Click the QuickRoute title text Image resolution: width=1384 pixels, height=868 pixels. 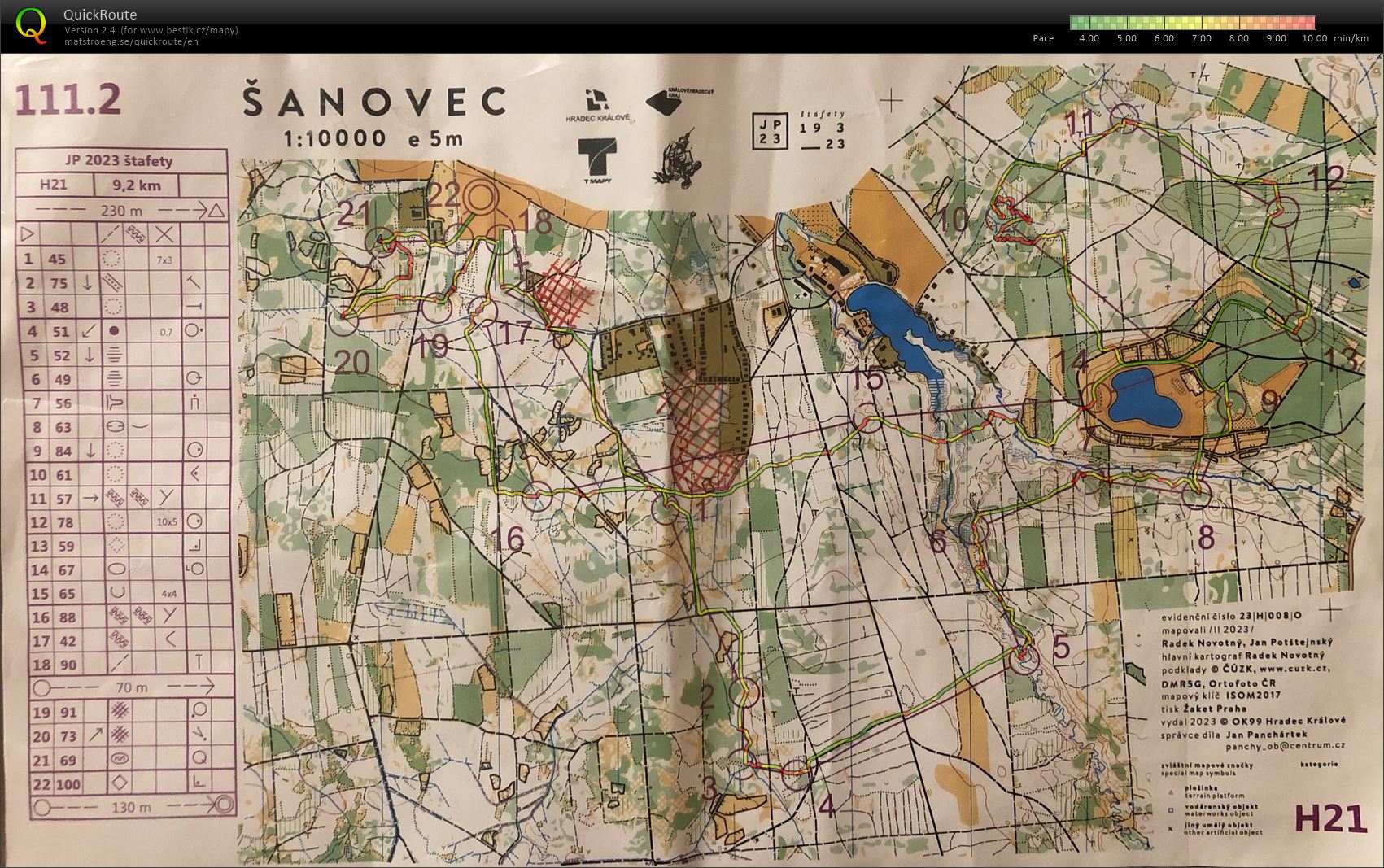pos(100,15)
